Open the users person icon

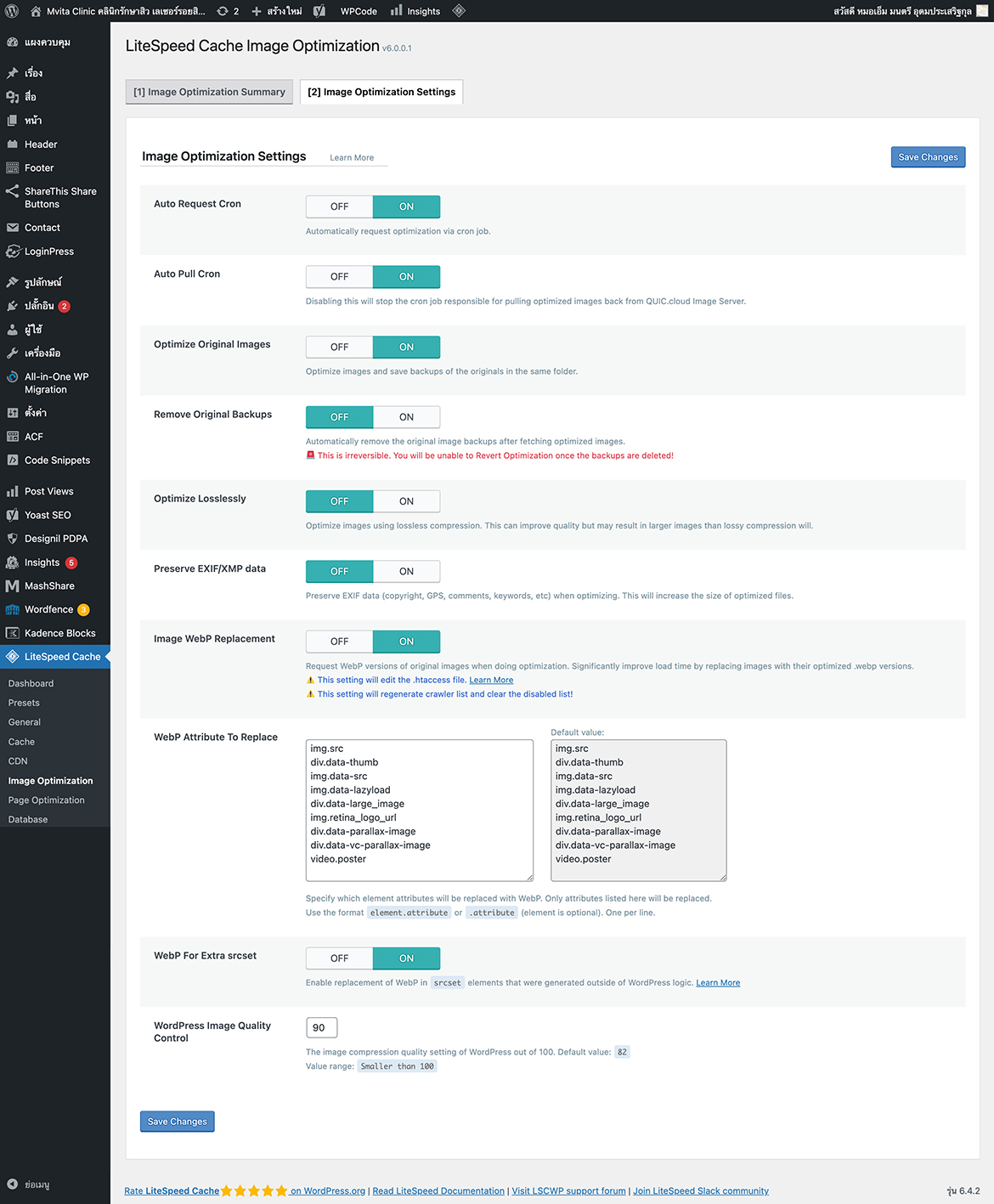point(13,330)
